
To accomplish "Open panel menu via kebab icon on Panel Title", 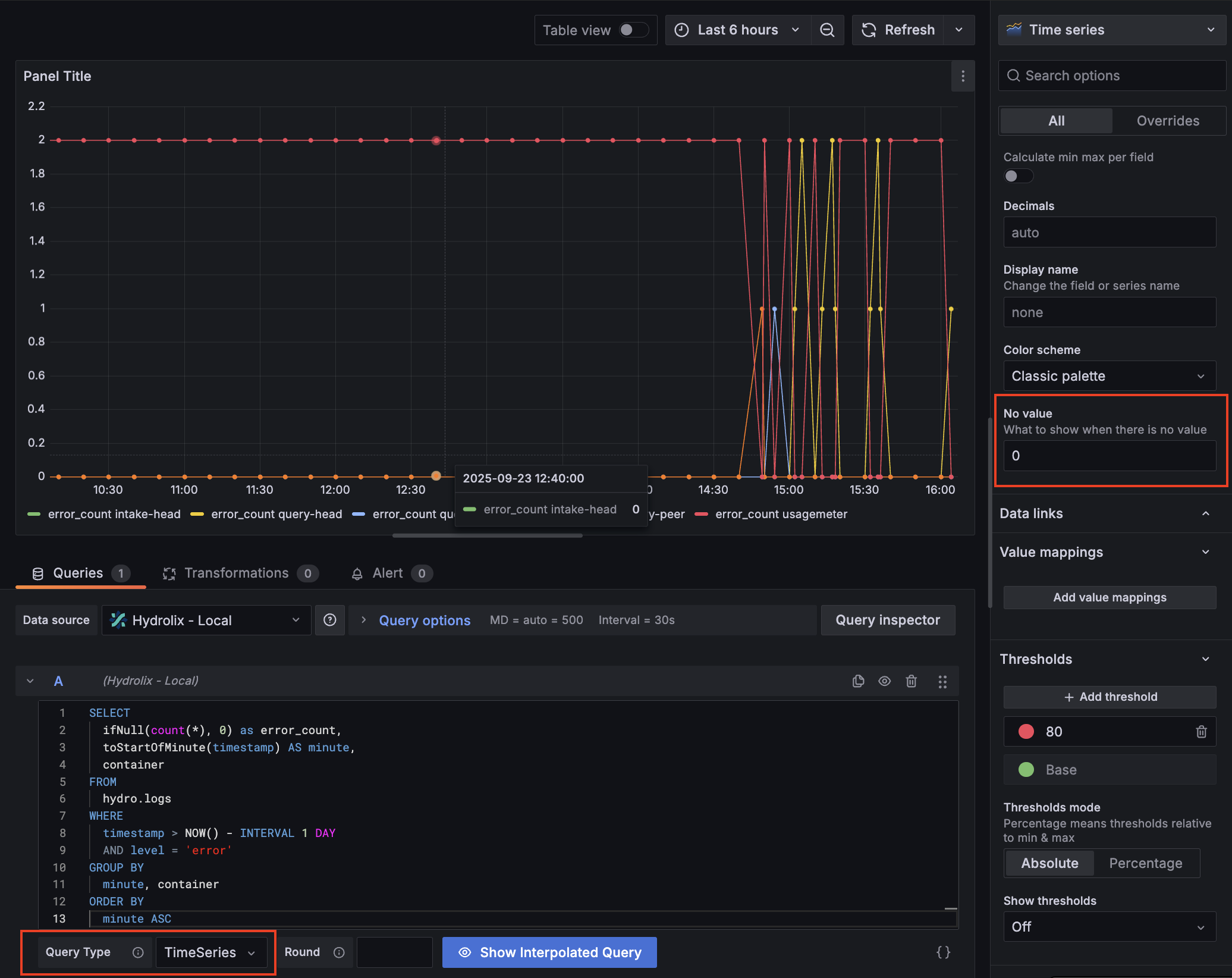I will tap(962, 76).
